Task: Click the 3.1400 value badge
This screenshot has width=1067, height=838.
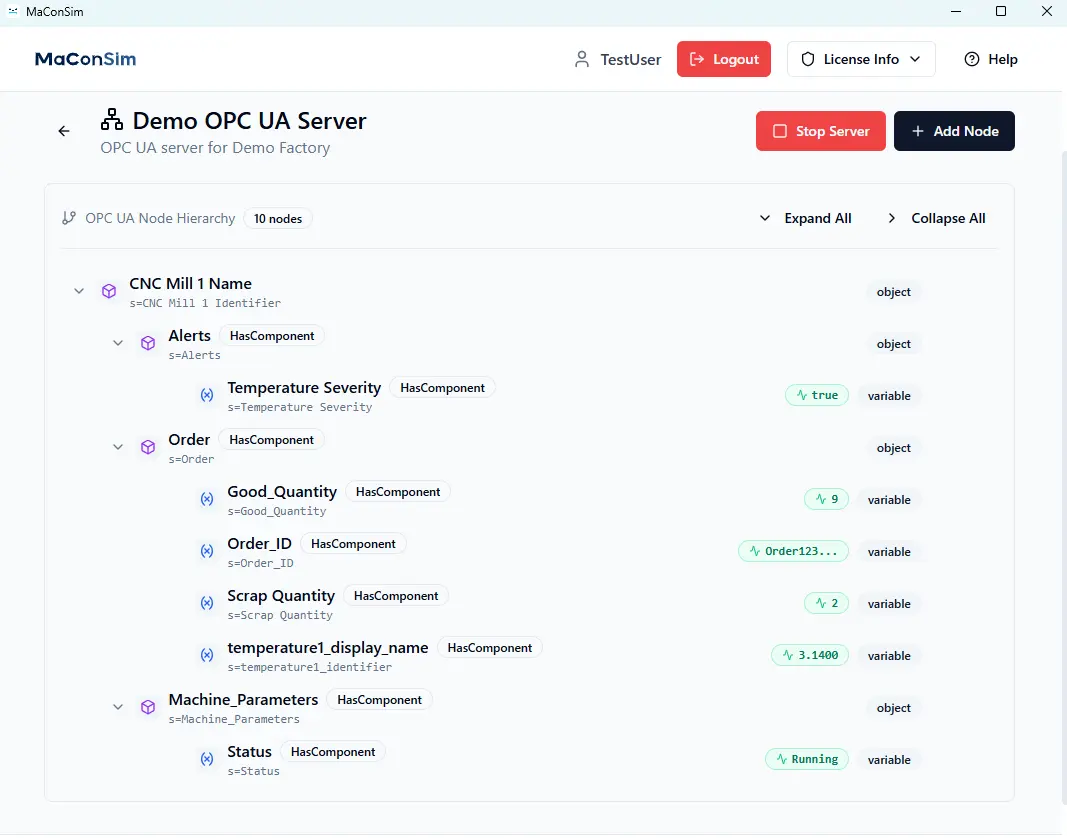Action: (x=810, y=655)
